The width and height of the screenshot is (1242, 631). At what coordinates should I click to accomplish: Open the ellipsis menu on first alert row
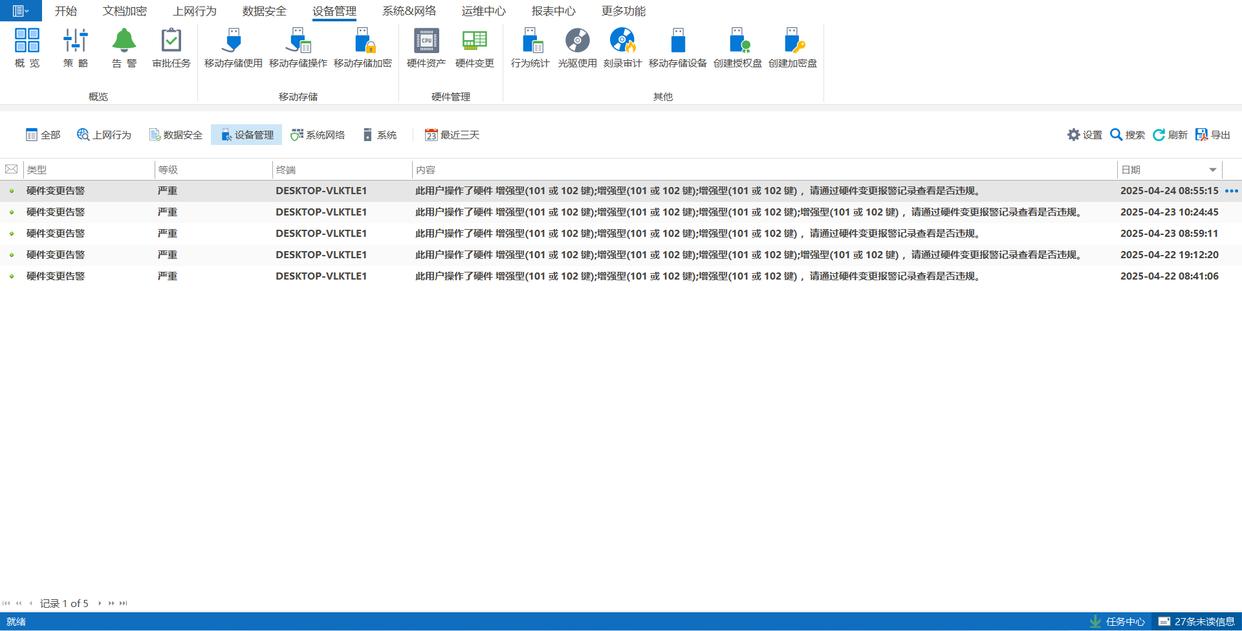pos(1231,191)
